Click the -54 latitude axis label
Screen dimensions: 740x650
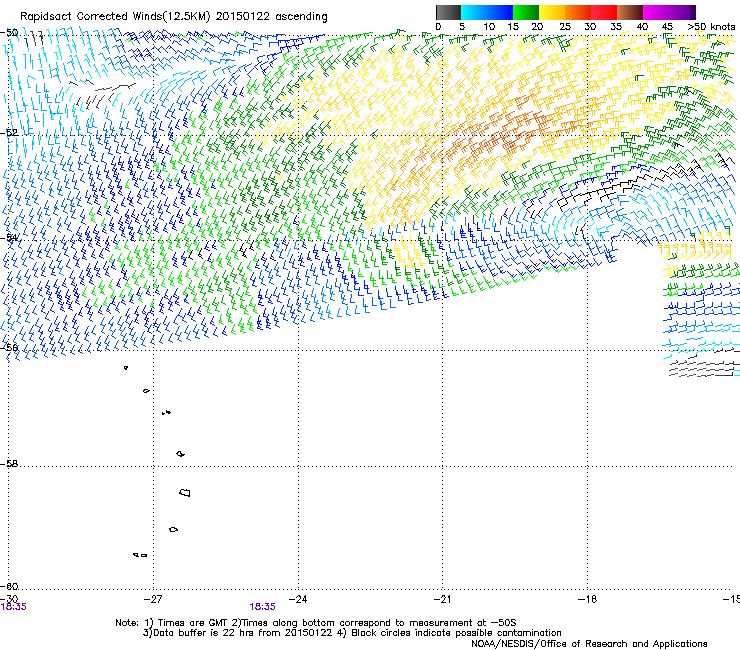[x=9, y=237]
